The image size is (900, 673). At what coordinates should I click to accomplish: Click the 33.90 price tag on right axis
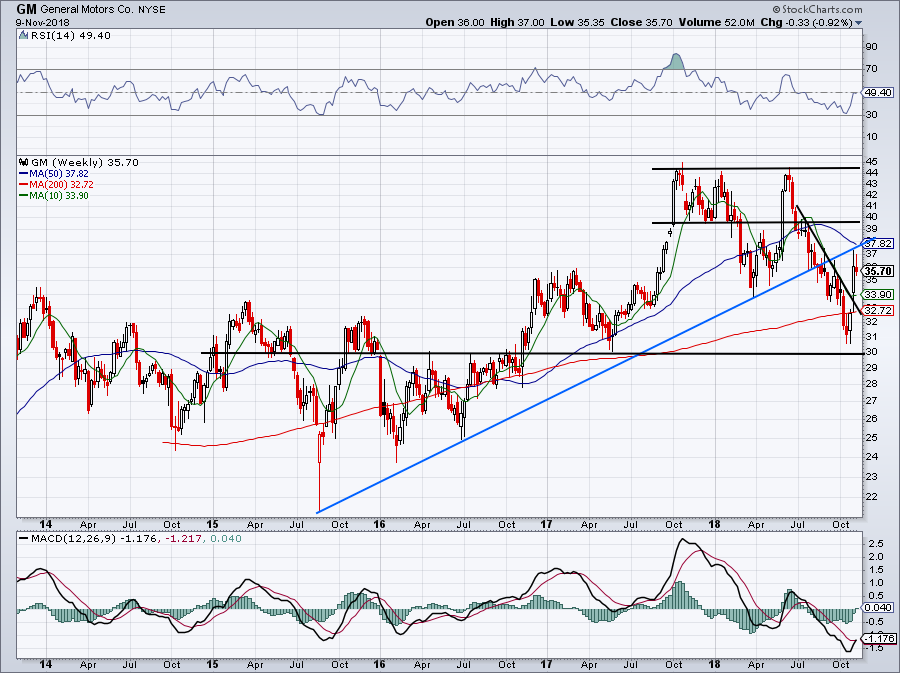878,294
